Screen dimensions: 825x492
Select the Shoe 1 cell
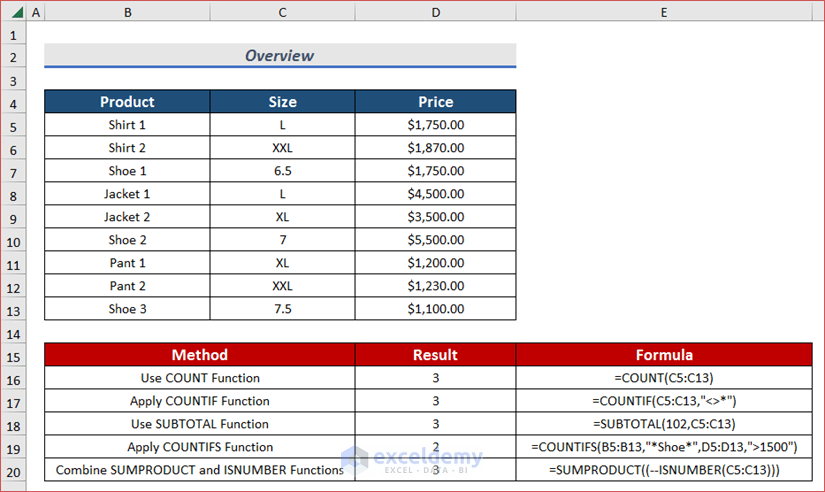coord(127,171)
